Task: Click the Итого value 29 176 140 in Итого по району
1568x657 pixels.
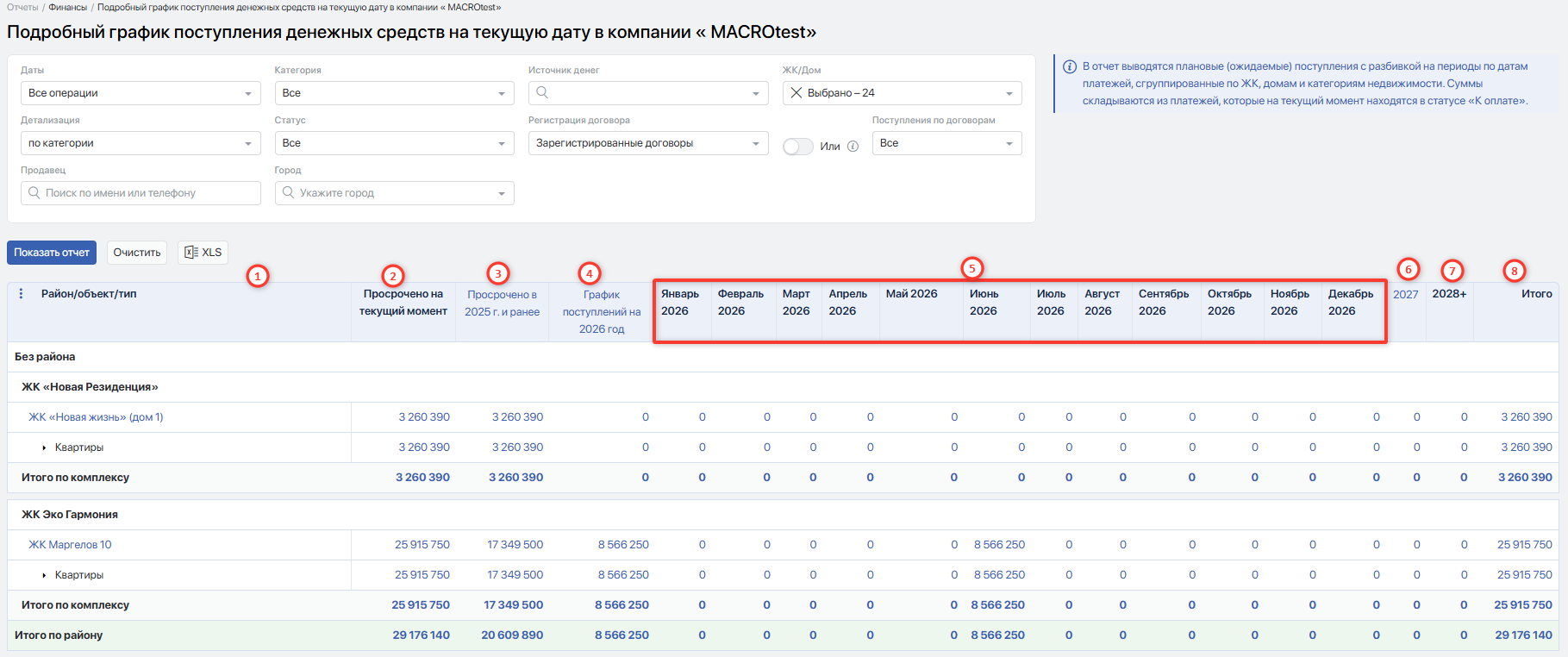Action: tap(1524, 635)
